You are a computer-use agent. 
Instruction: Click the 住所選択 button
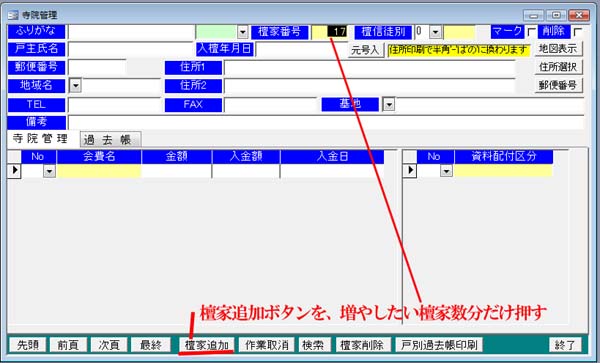558,67
